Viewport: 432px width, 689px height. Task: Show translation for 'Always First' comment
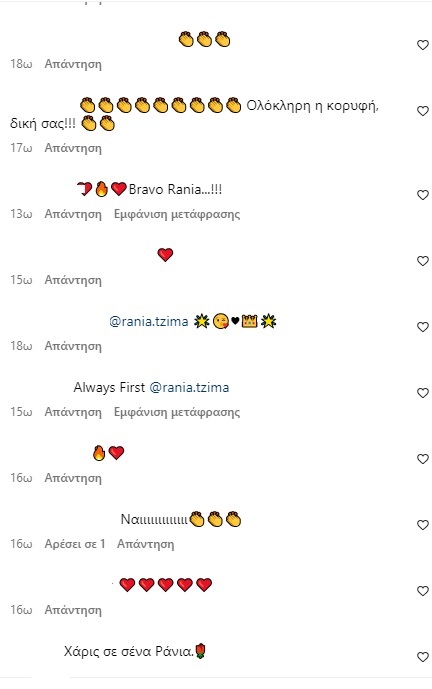177,412
